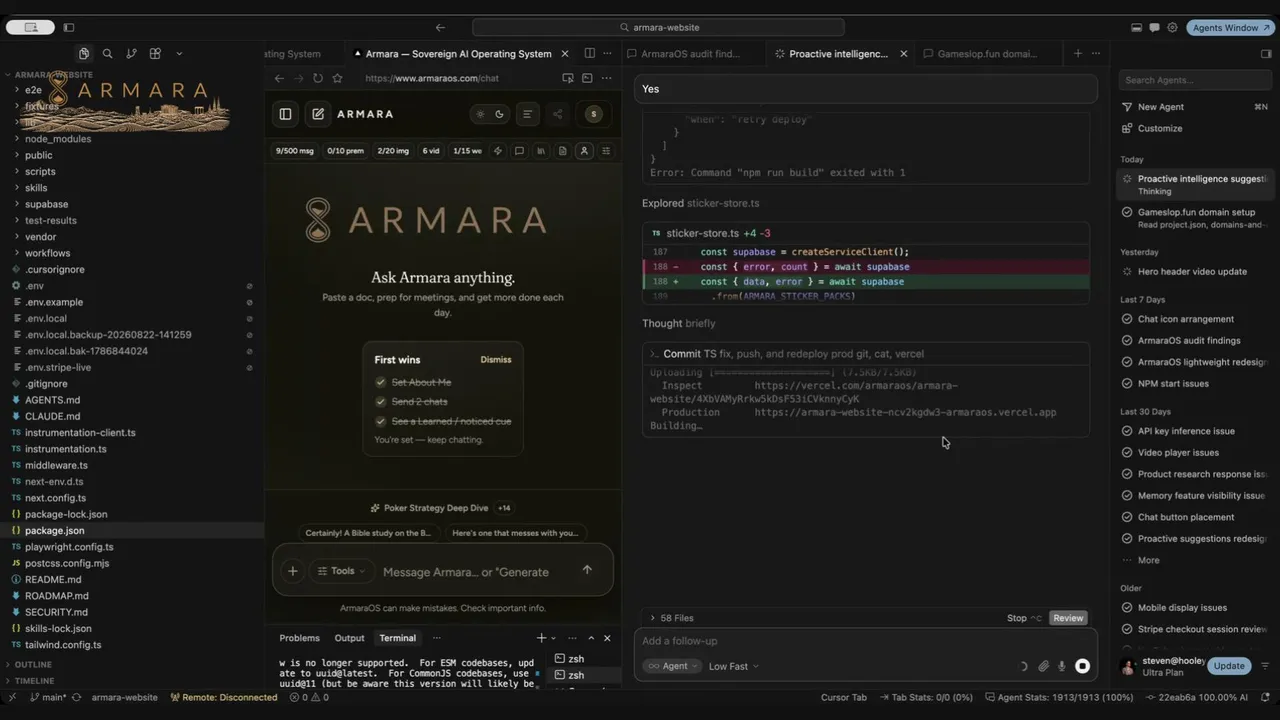The width and height of the screenshot is (1280, 720).
Task: Open the settings gear in title bar
Action: tap(1172, 28)
